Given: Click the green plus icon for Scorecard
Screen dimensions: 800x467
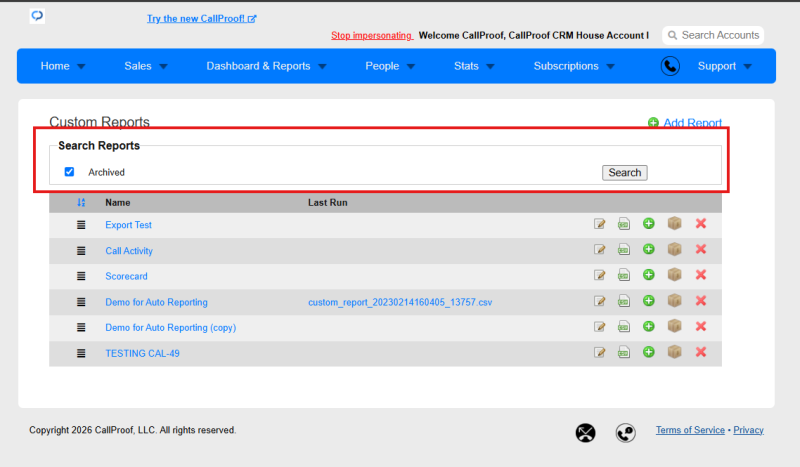Looking at the screenshot, I should click(648, 275).
